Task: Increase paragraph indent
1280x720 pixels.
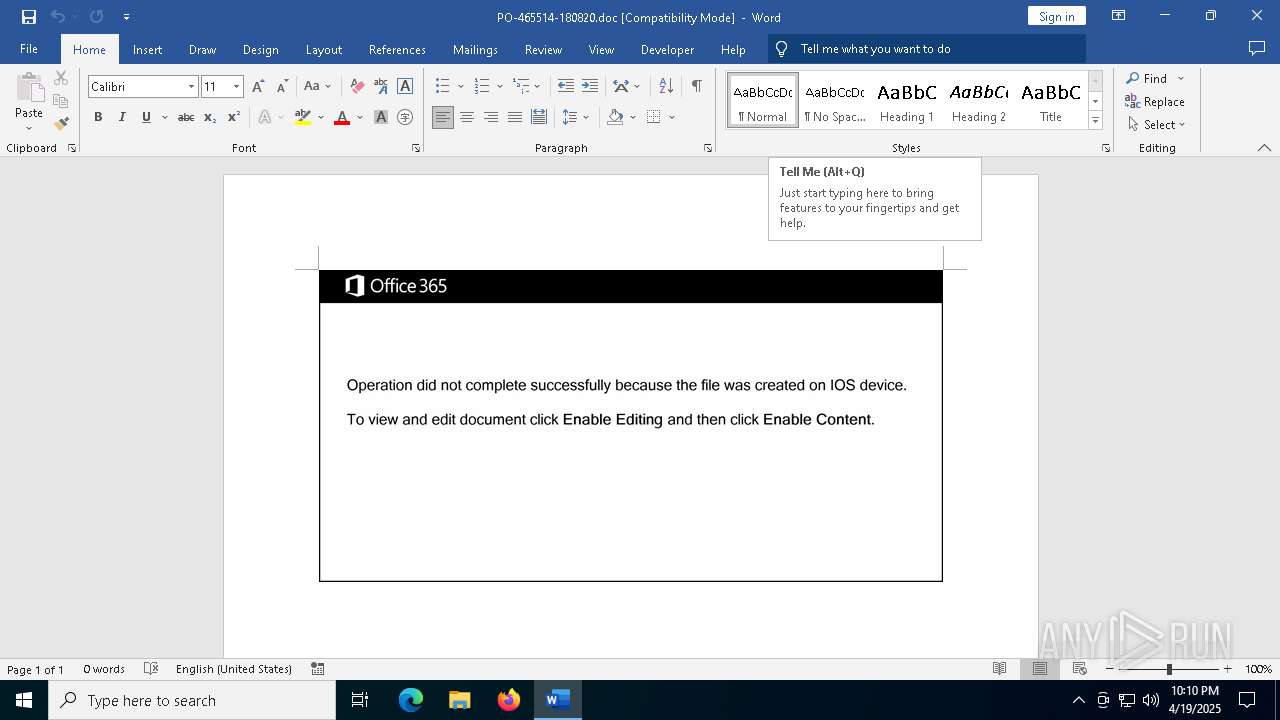Action: (590, 86)
